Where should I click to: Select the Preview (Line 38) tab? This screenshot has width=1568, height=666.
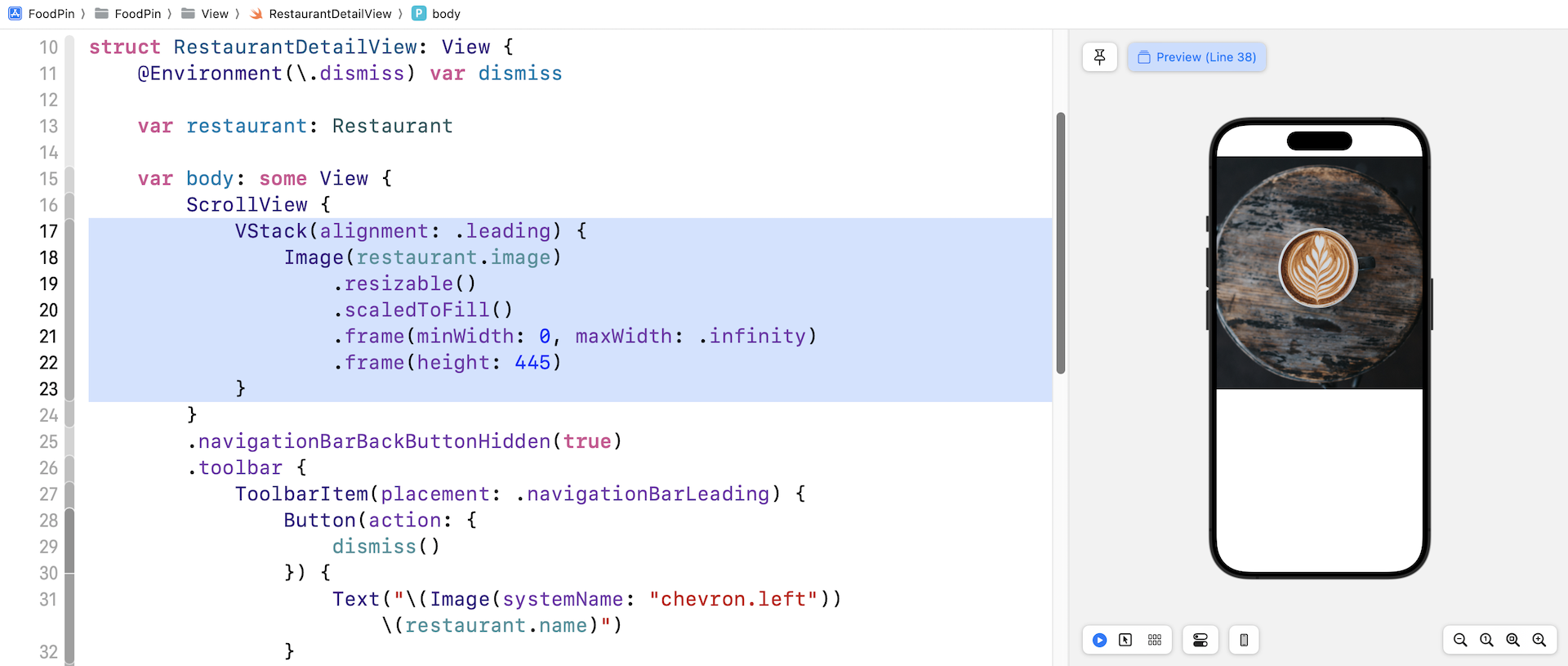coord(1196,57)
